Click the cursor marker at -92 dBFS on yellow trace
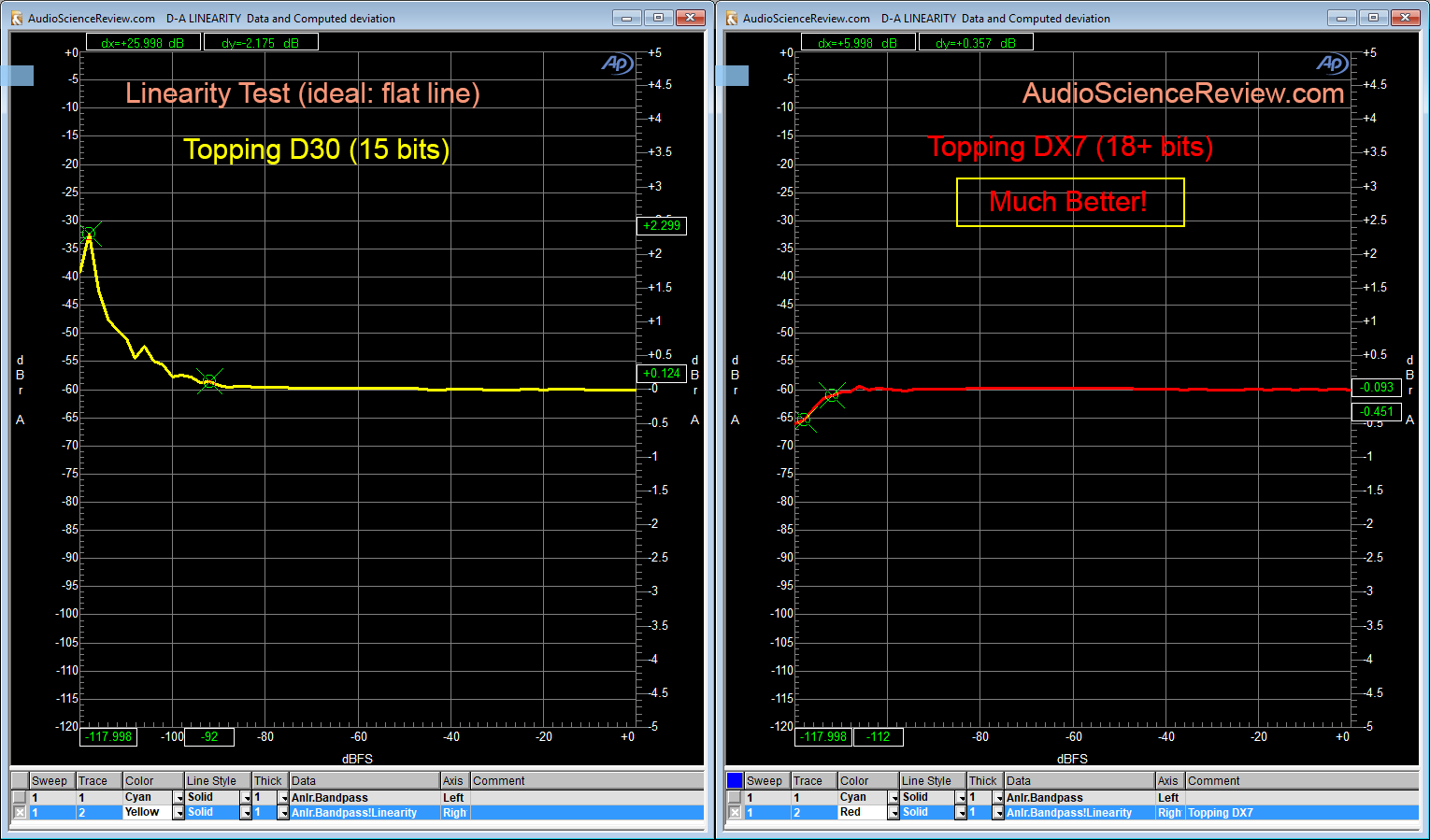 click(x=209, y=381)
